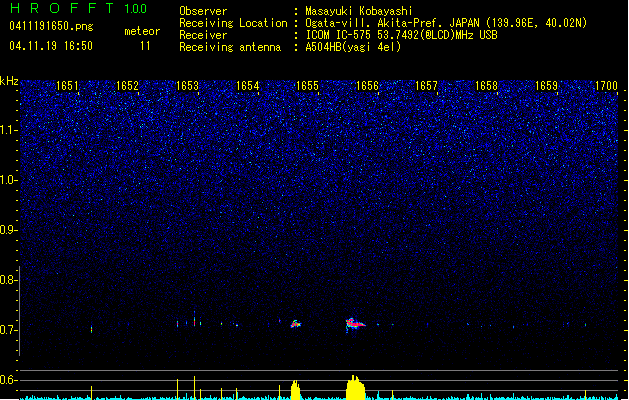This screenshot has height=400, width=629.
Task: Select the meteor count value 11
Action: 145,46
